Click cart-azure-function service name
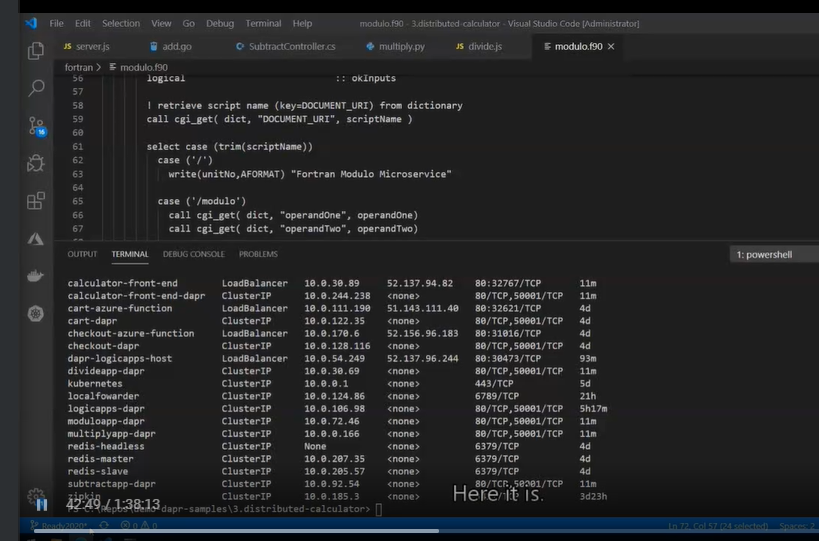Screen dimensions: 819x541 tap(120, 308)
